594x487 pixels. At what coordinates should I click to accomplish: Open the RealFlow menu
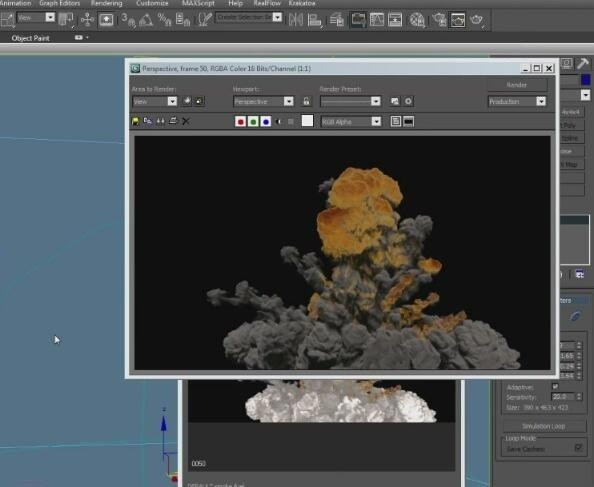click(267, 3)
